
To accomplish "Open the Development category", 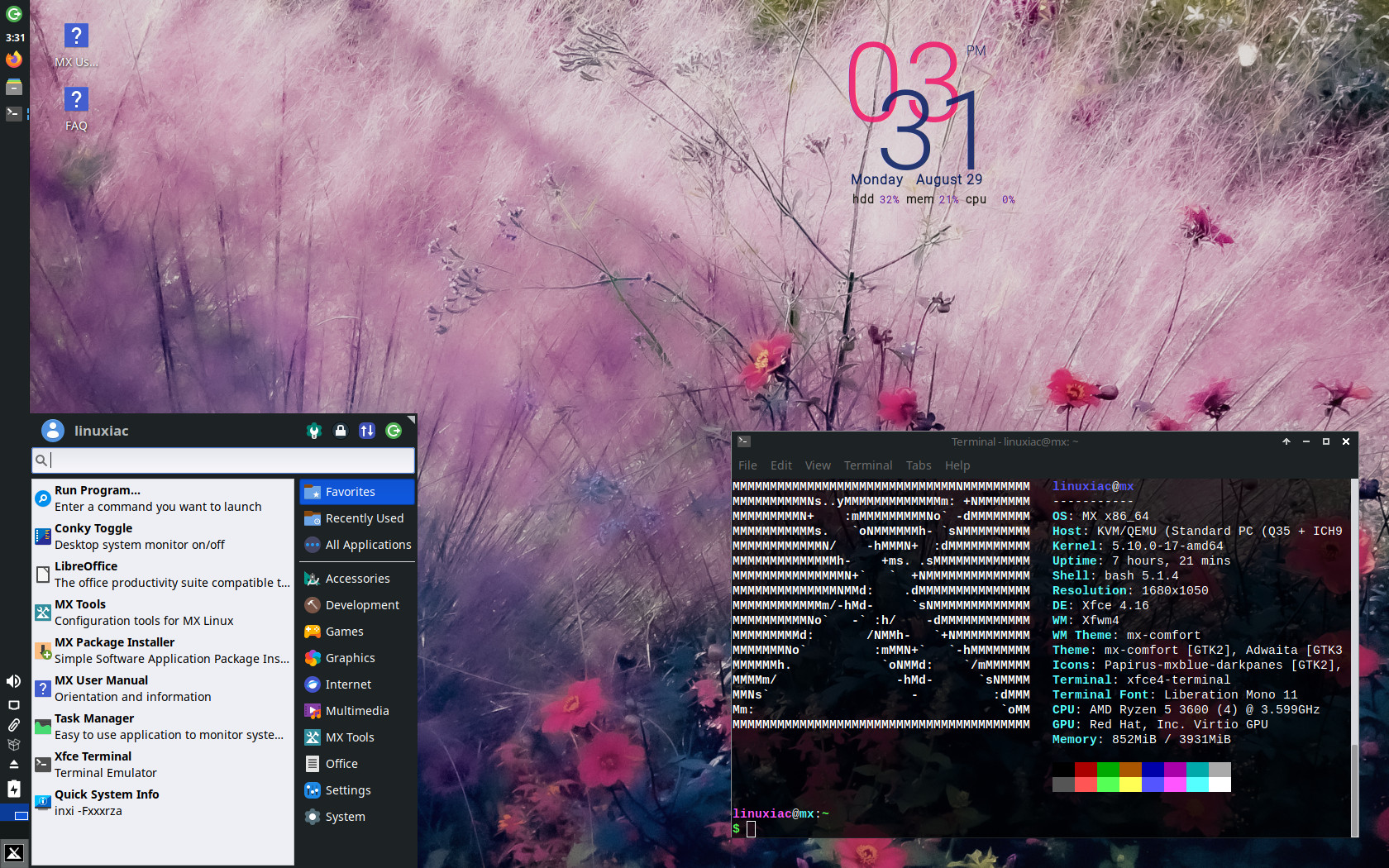I will tap(357, 605).
